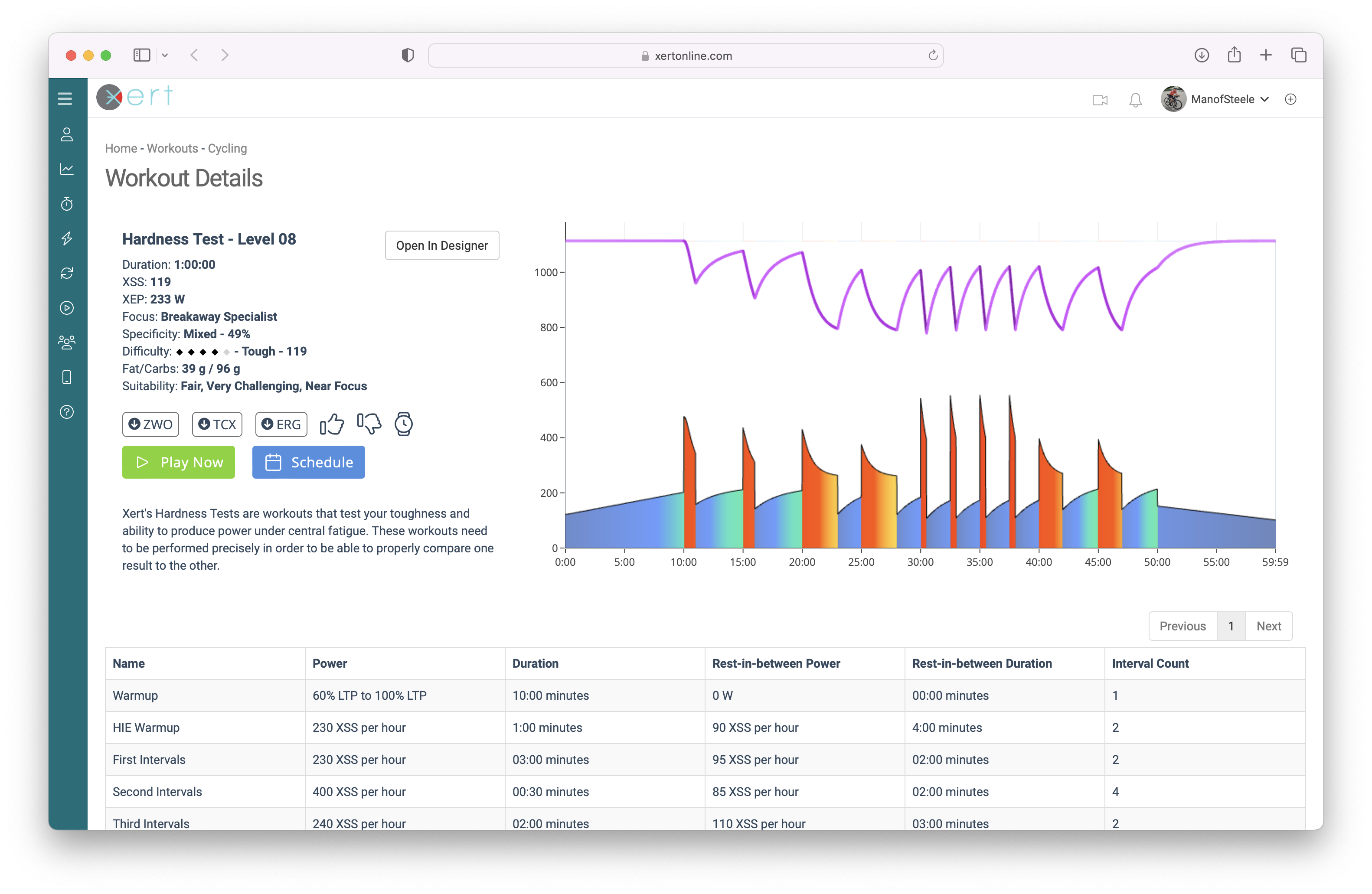Open the chart progress sidebar icon
Image resolution: width=1372 pixels, height=894 pixels.
(67, 170)
